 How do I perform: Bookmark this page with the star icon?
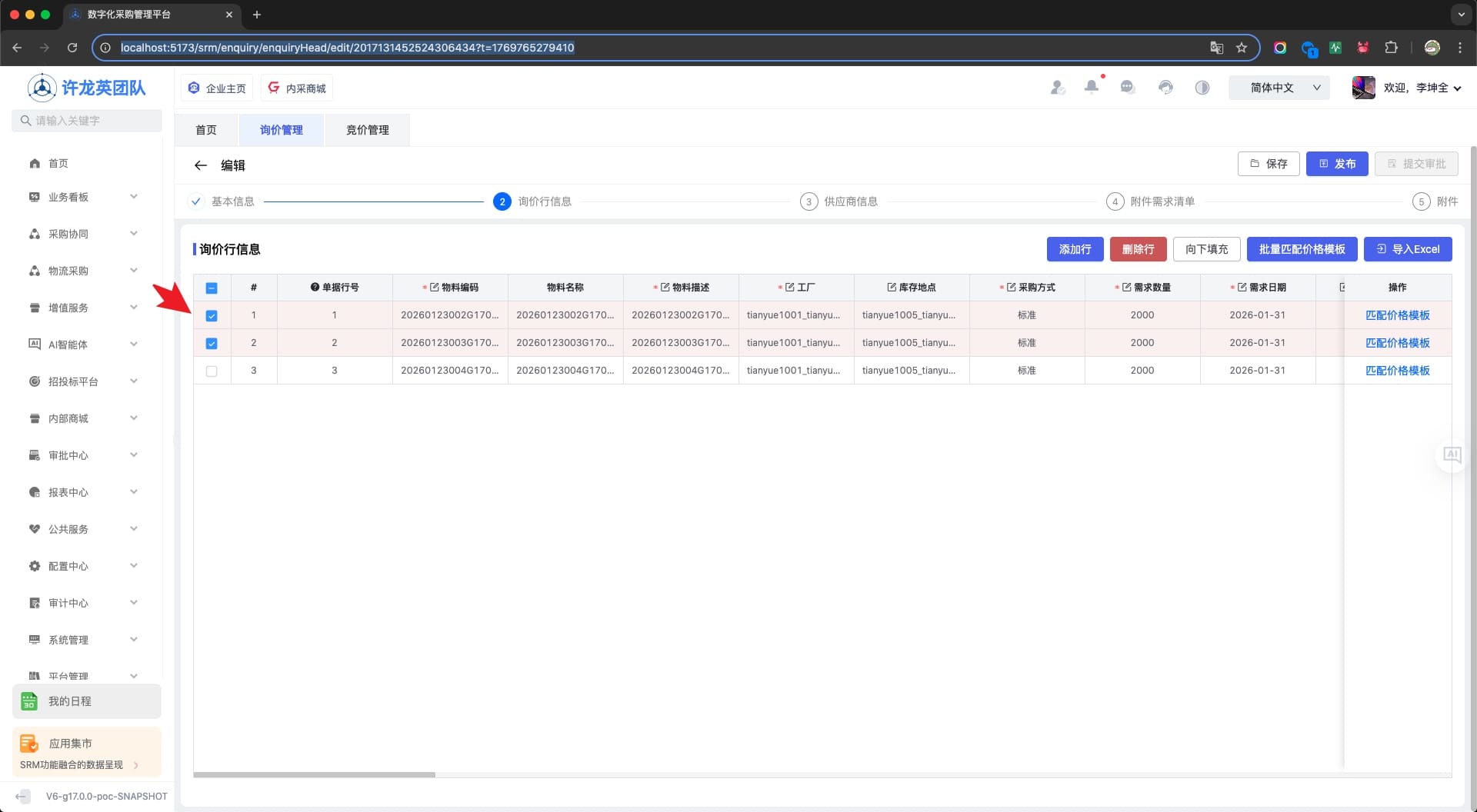click(x=1241, y=48)
